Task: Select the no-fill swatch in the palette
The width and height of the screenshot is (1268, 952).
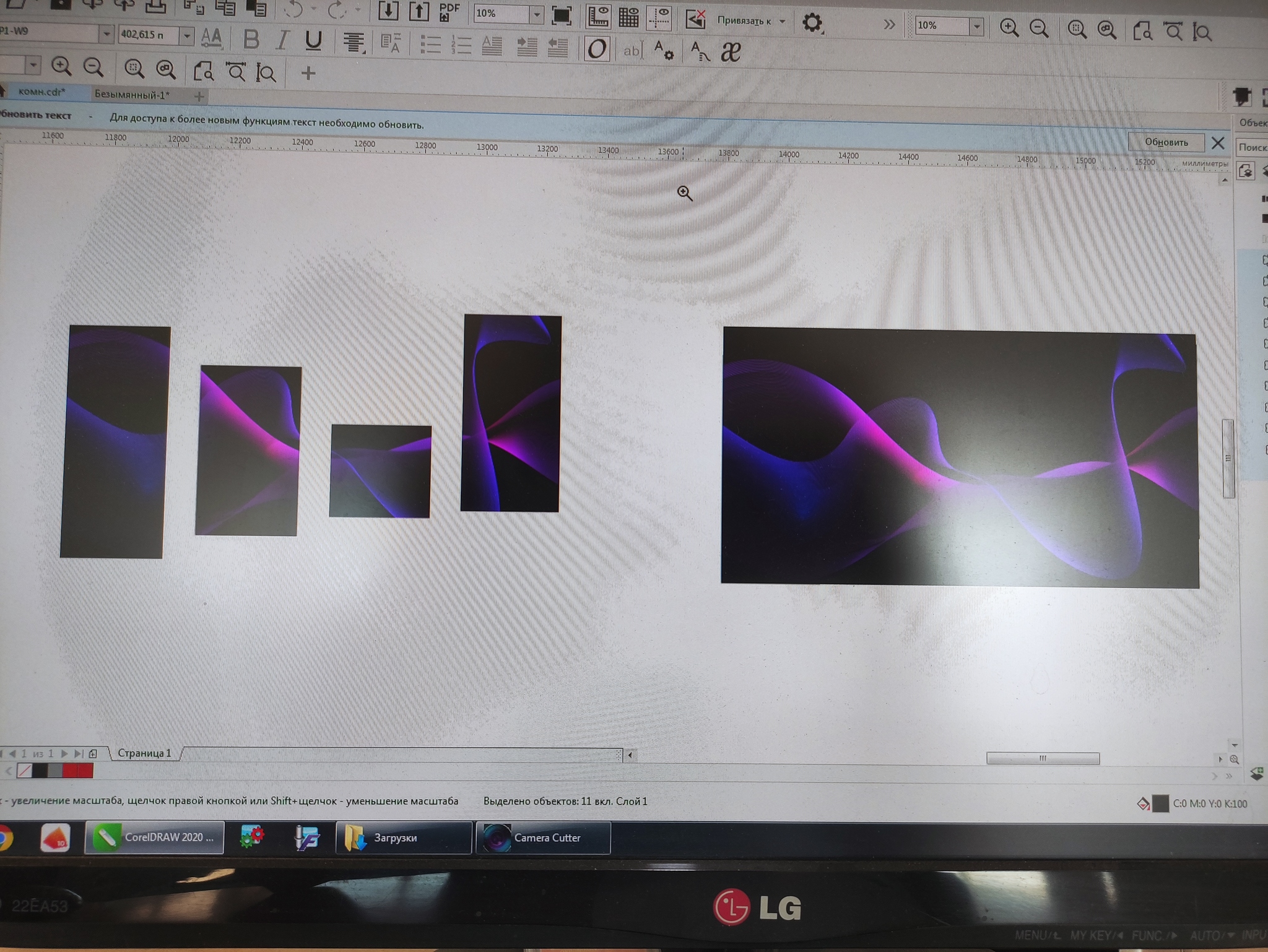Action: (24, 771)
